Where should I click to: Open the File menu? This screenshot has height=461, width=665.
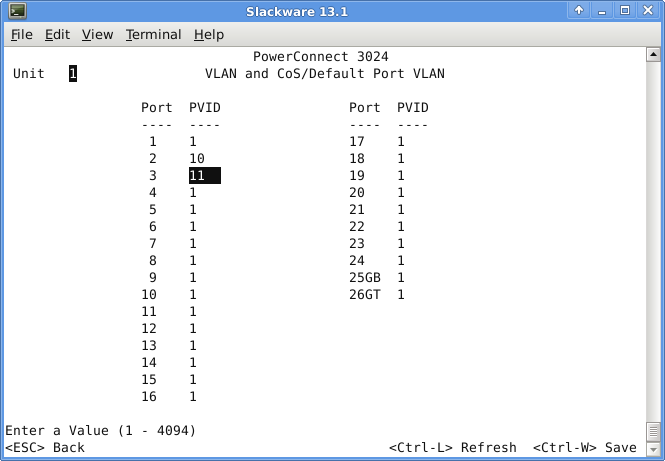click(x=22, y=34)
